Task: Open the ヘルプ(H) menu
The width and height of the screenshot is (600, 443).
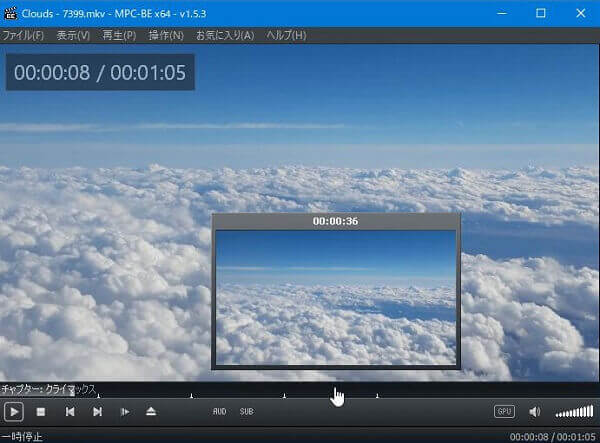Action: 286,36
